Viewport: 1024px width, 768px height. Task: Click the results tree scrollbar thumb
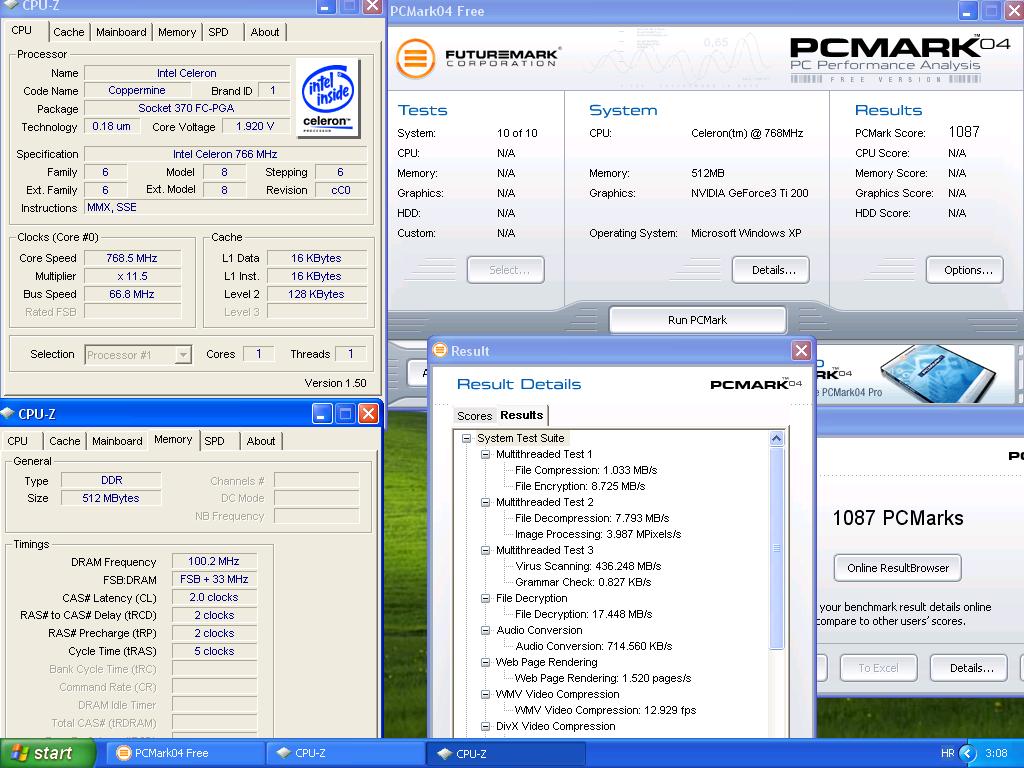pyautogui.click(x=776, y=548)
